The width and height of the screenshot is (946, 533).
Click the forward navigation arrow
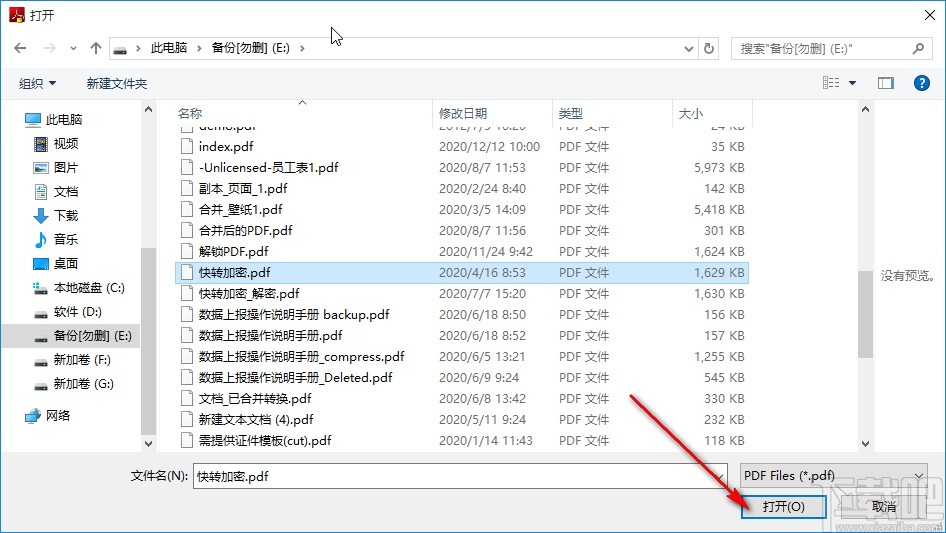[50, 48]
